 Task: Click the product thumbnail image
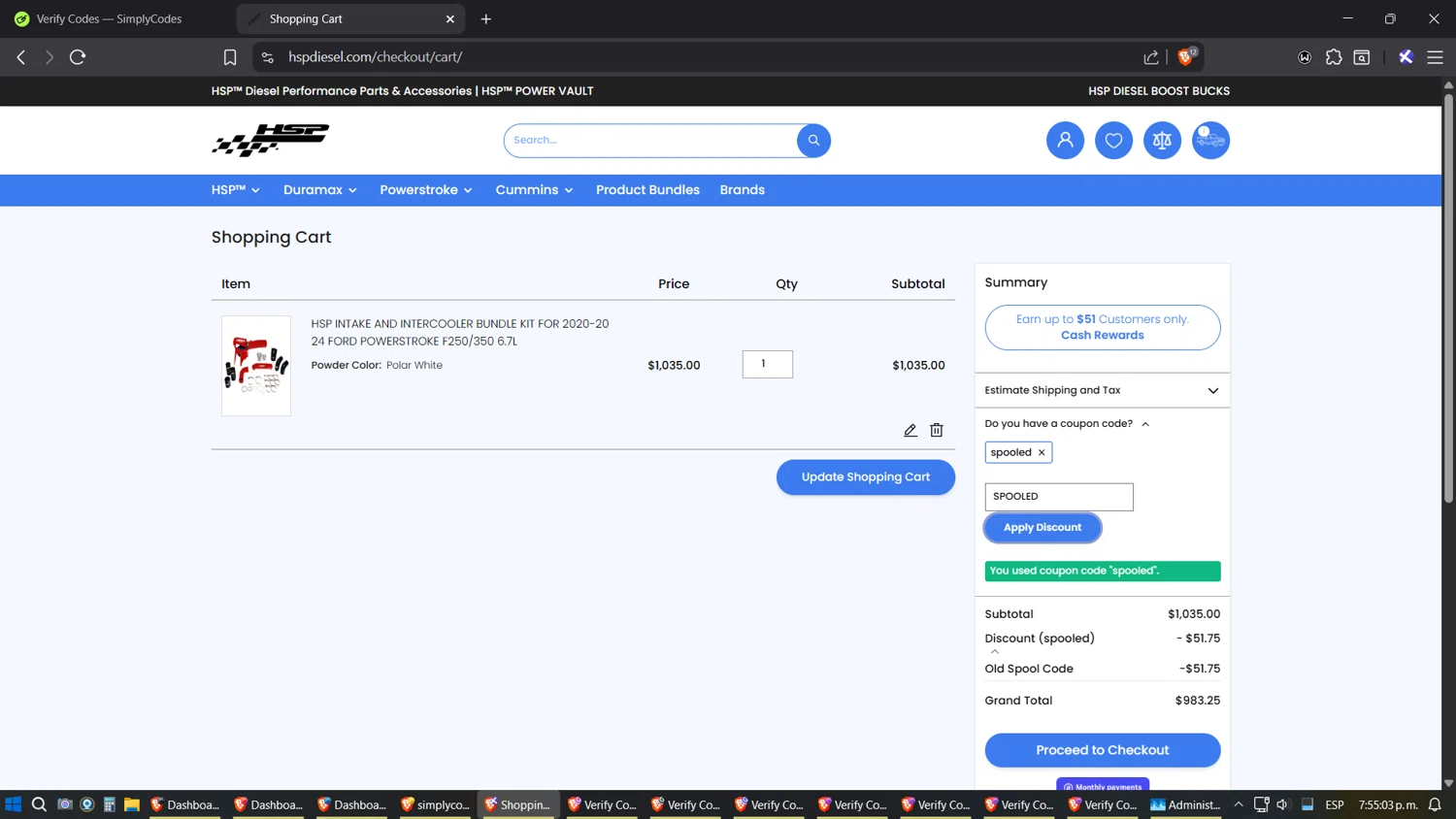coord(256,366)
